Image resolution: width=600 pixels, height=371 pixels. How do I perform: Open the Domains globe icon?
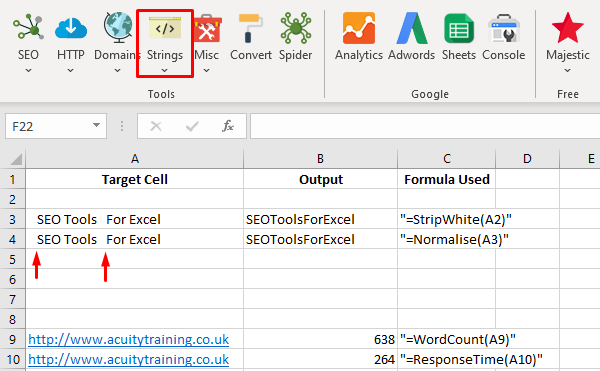pos(117,27)
